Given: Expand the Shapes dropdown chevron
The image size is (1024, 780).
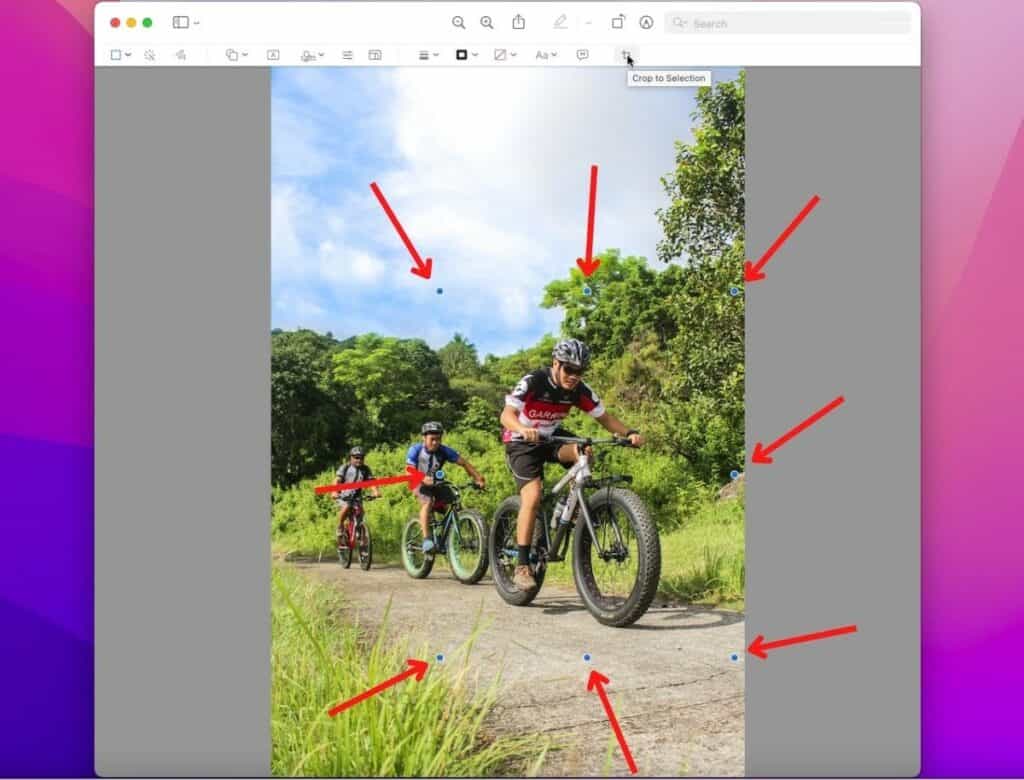Looking at the screenshot, I should click(245, 55).
